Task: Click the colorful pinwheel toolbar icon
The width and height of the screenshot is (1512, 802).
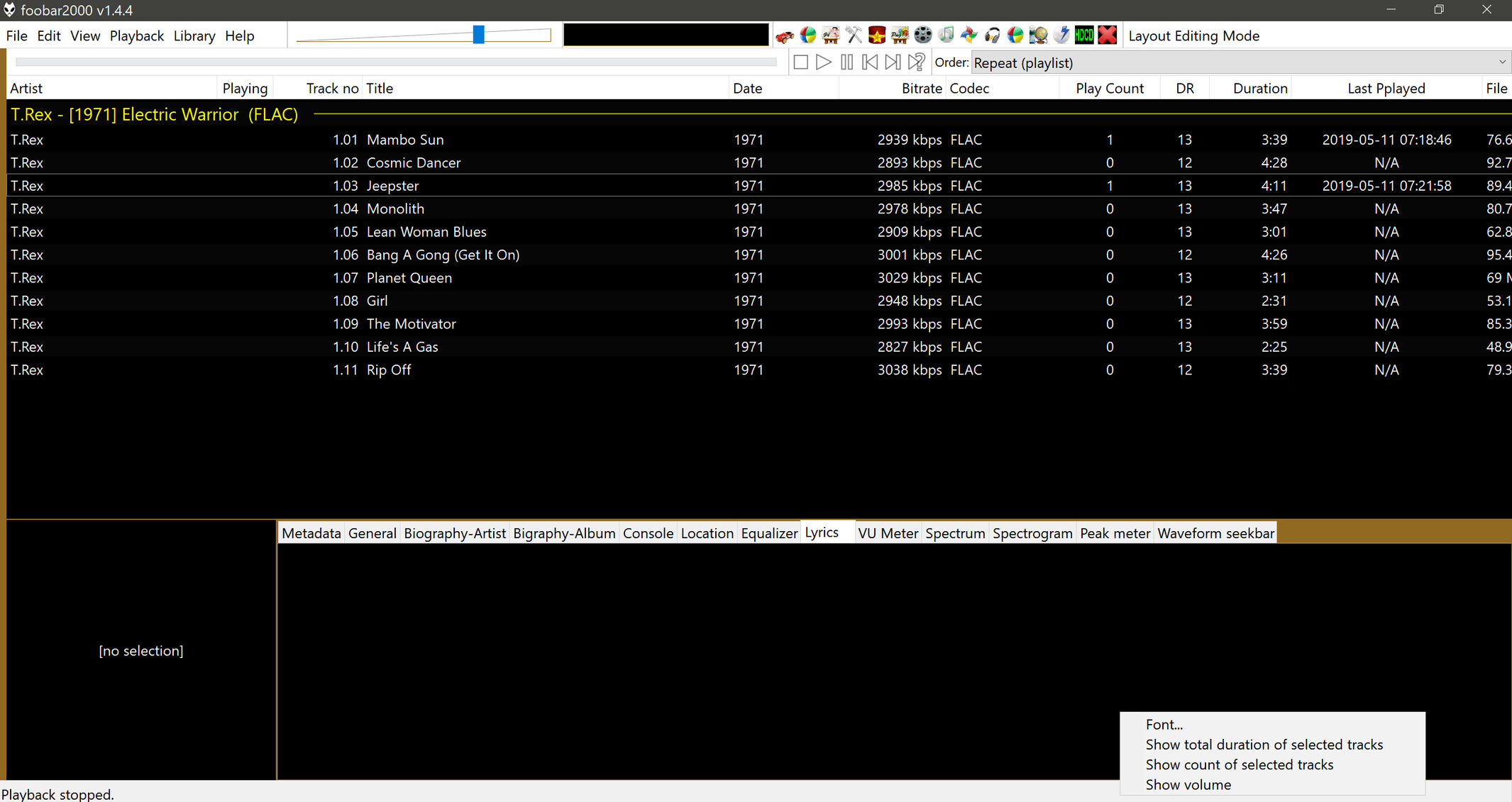Action: [969, 35]
